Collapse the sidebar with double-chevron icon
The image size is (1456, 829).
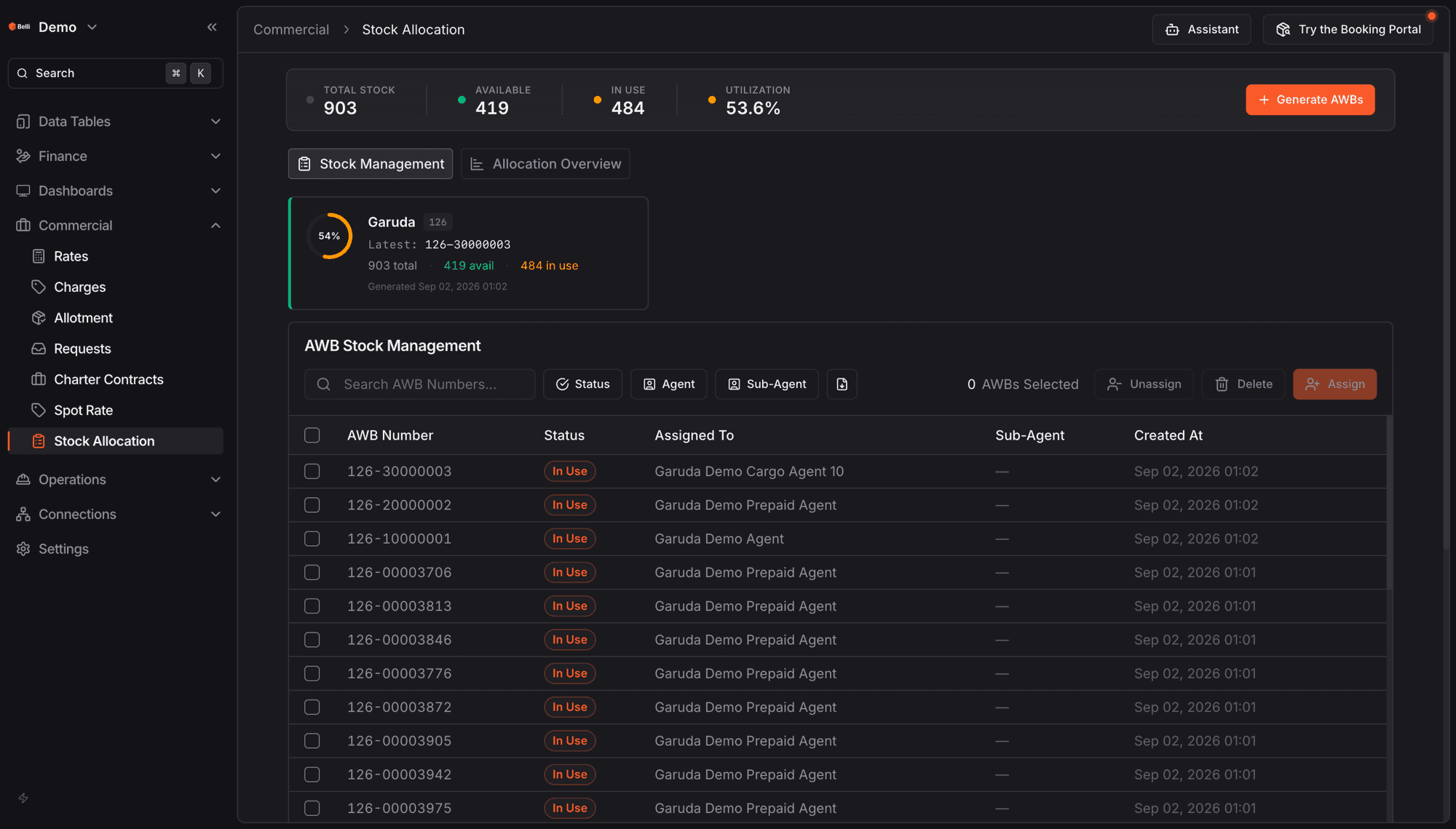click(x=212, y=28)
